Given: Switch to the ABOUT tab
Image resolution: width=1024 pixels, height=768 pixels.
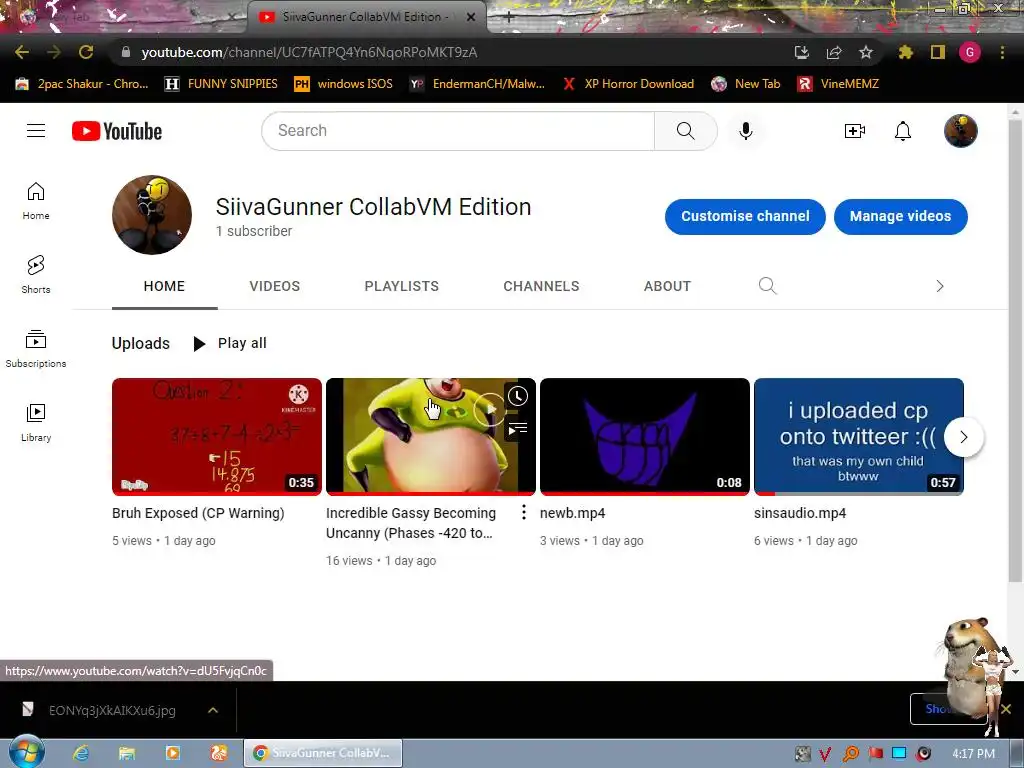Looking at the screenshot, I should (667, 286).
